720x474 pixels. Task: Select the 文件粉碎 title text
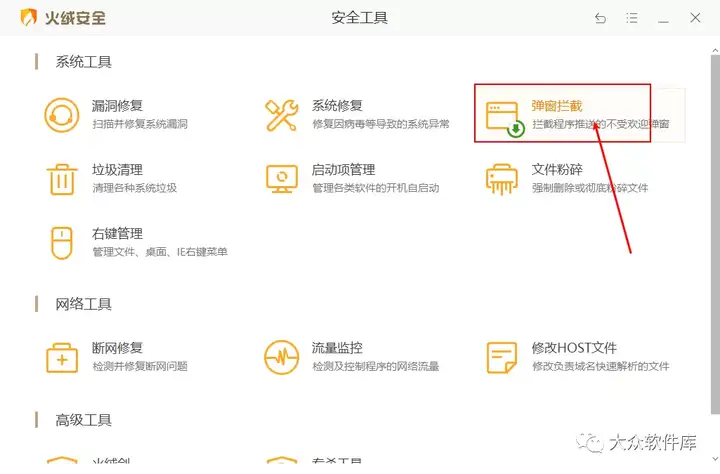pyautogui.click(x=557, y=170)
